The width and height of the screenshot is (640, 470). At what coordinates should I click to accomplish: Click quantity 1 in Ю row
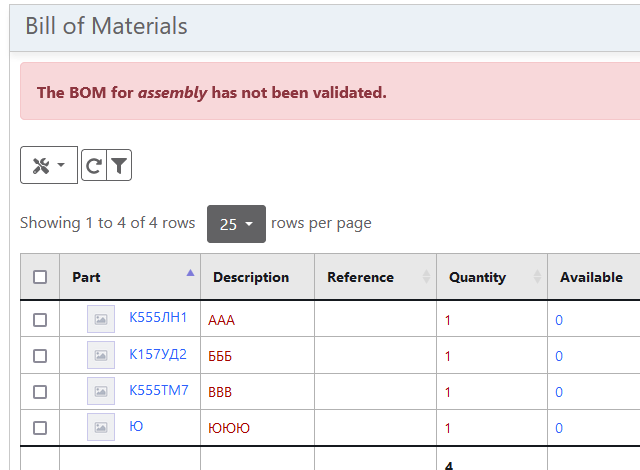(448, 428)
